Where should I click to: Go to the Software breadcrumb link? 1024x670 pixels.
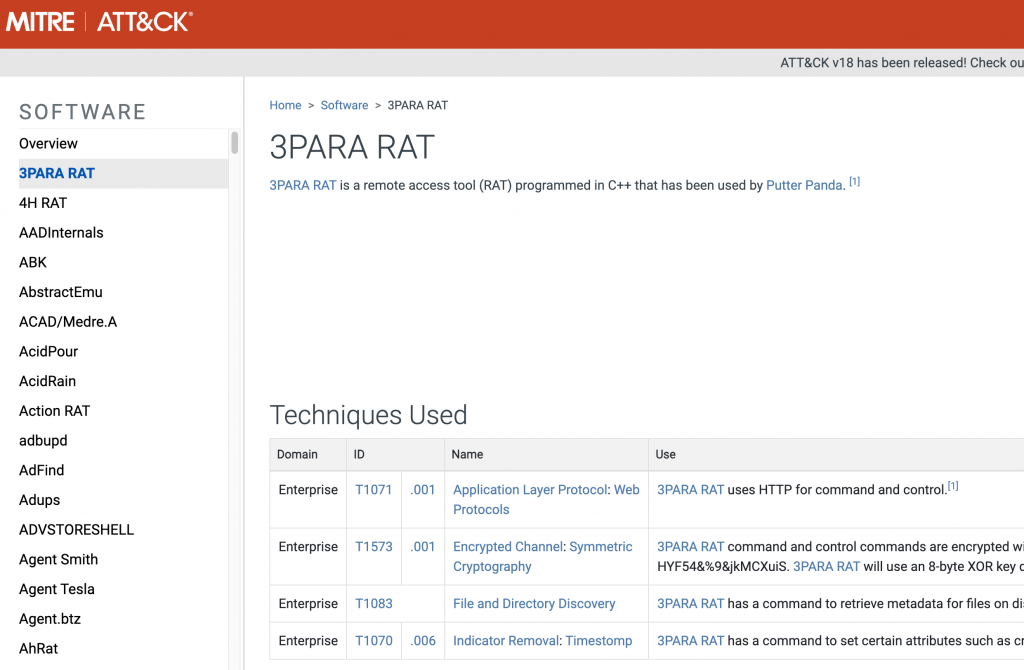click(x=344, y=105)
